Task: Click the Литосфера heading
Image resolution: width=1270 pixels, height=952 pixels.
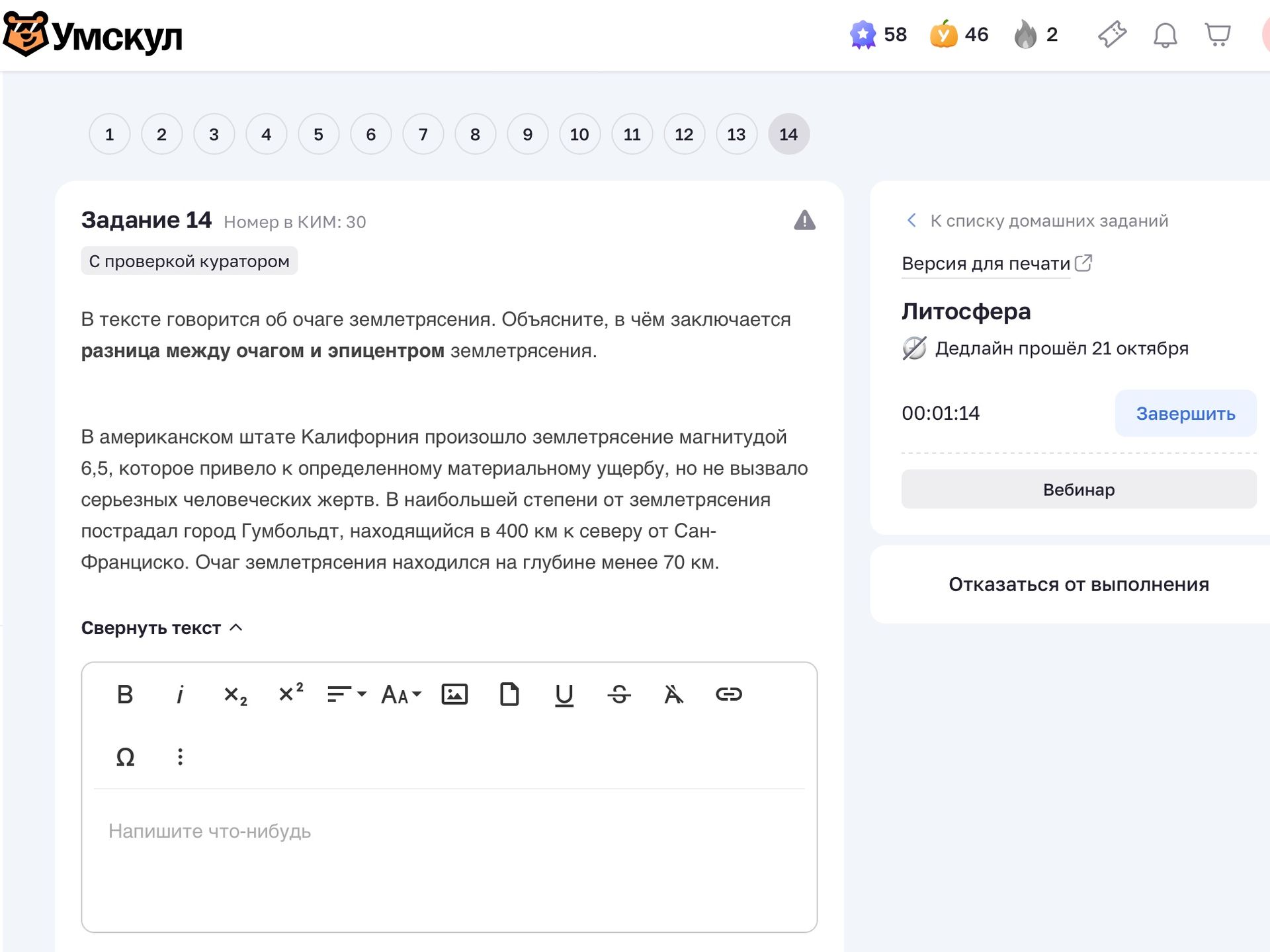Action: [x=966, y=311]
